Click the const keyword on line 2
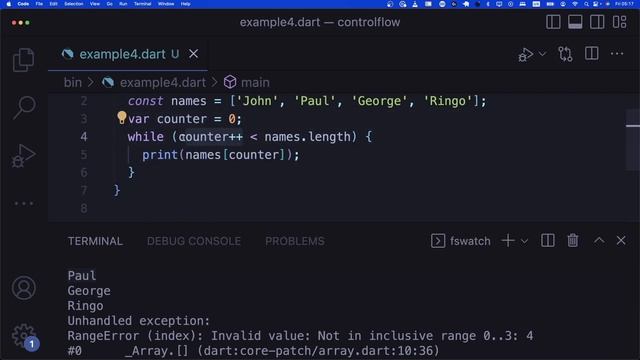Viewport: 640px width, 360px height. 145,101
